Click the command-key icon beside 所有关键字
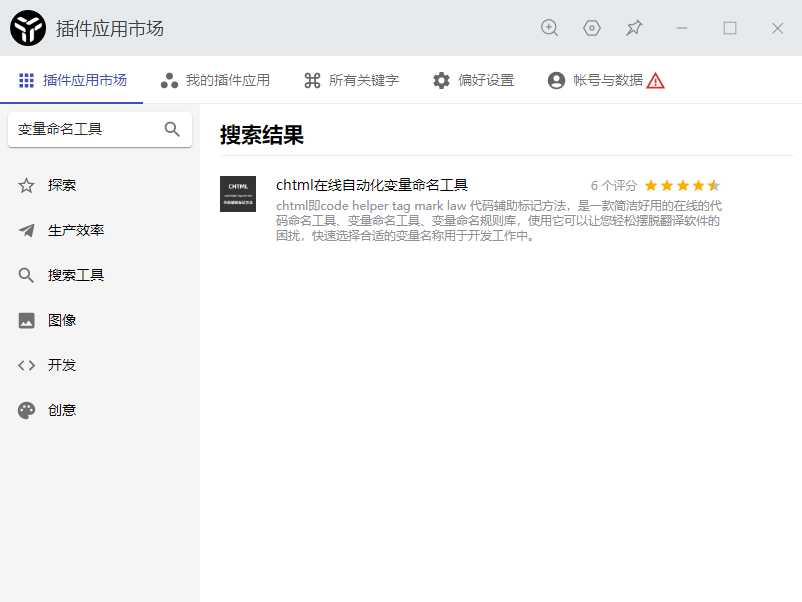The width and height of the screenshot is (802, 602). pyautogui.click(x=312, y=80)
